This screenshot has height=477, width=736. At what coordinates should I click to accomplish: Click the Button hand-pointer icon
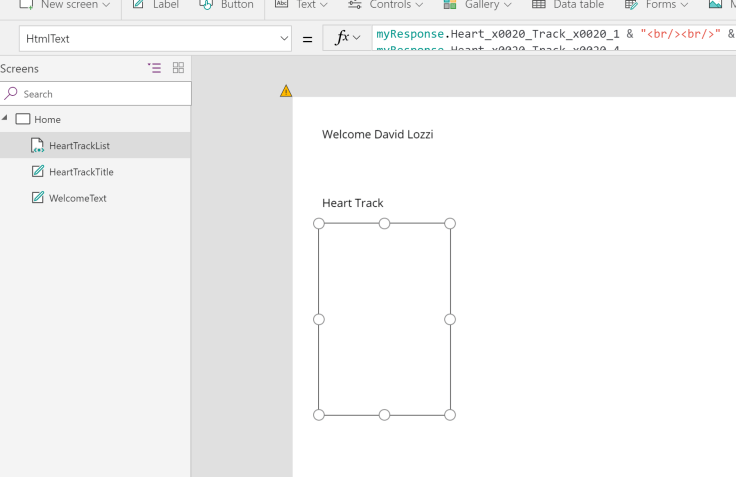pos(206,4)
